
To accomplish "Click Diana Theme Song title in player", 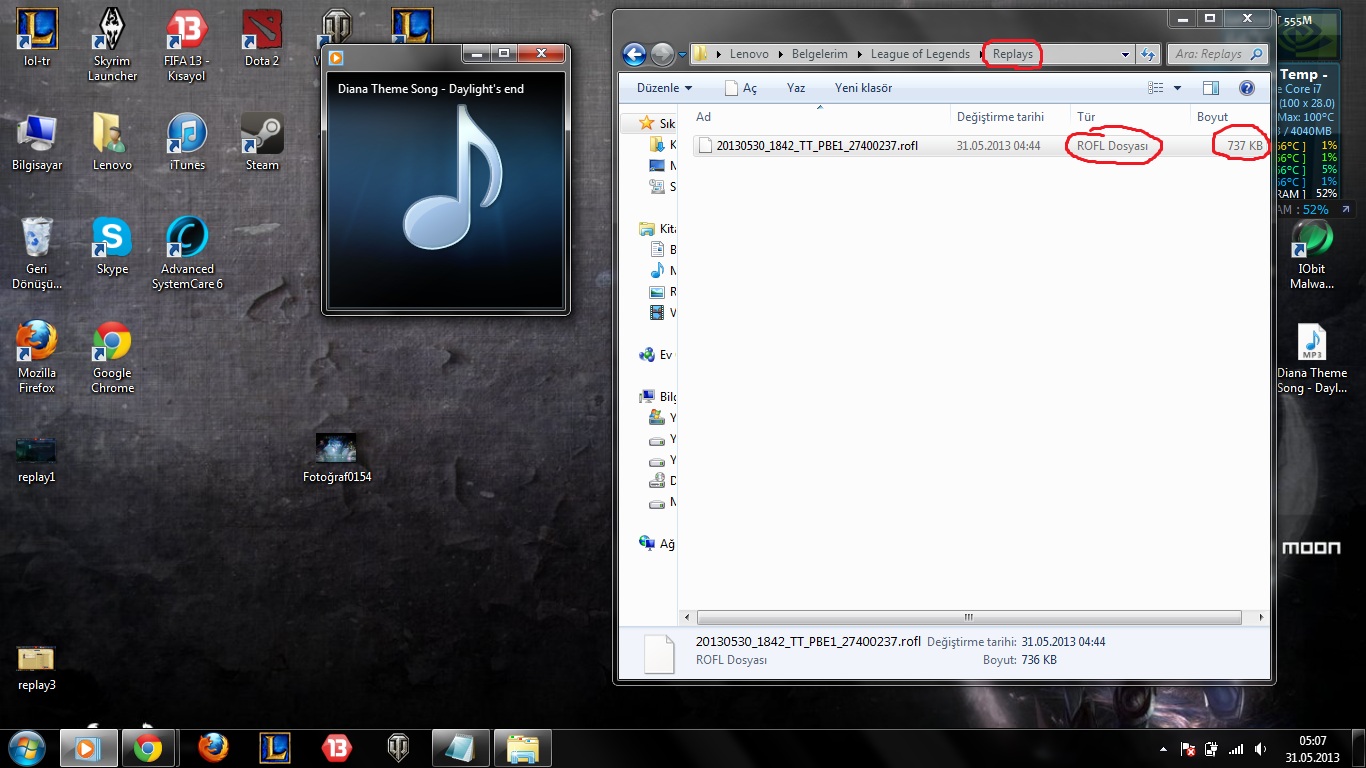I will [x=430, y=89].
